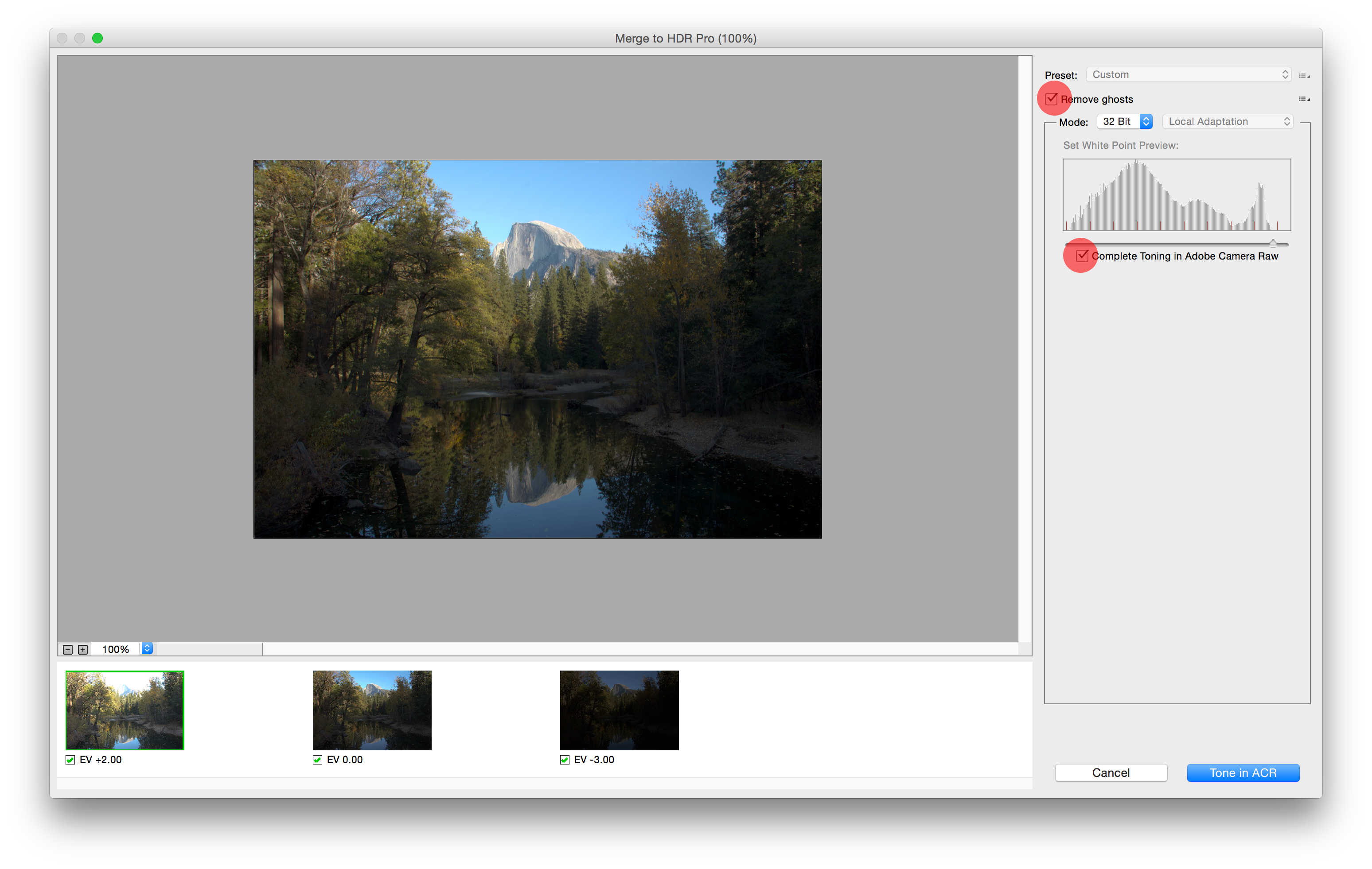
Task: Uncheck the EV -3.00 source image
Action: tap(565, 760)
